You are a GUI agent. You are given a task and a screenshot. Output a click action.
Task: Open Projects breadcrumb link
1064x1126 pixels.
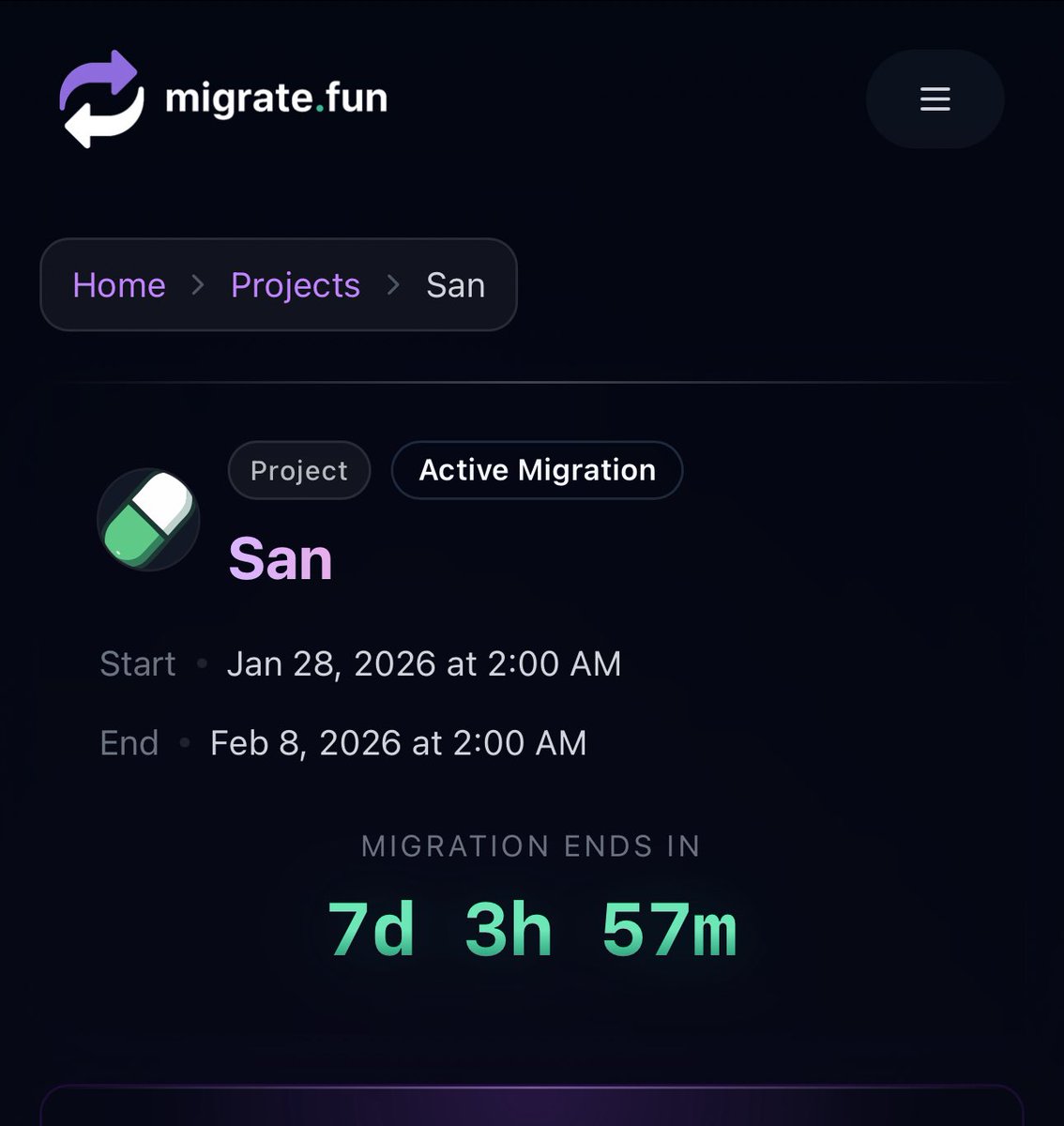(x=296, y=285)
